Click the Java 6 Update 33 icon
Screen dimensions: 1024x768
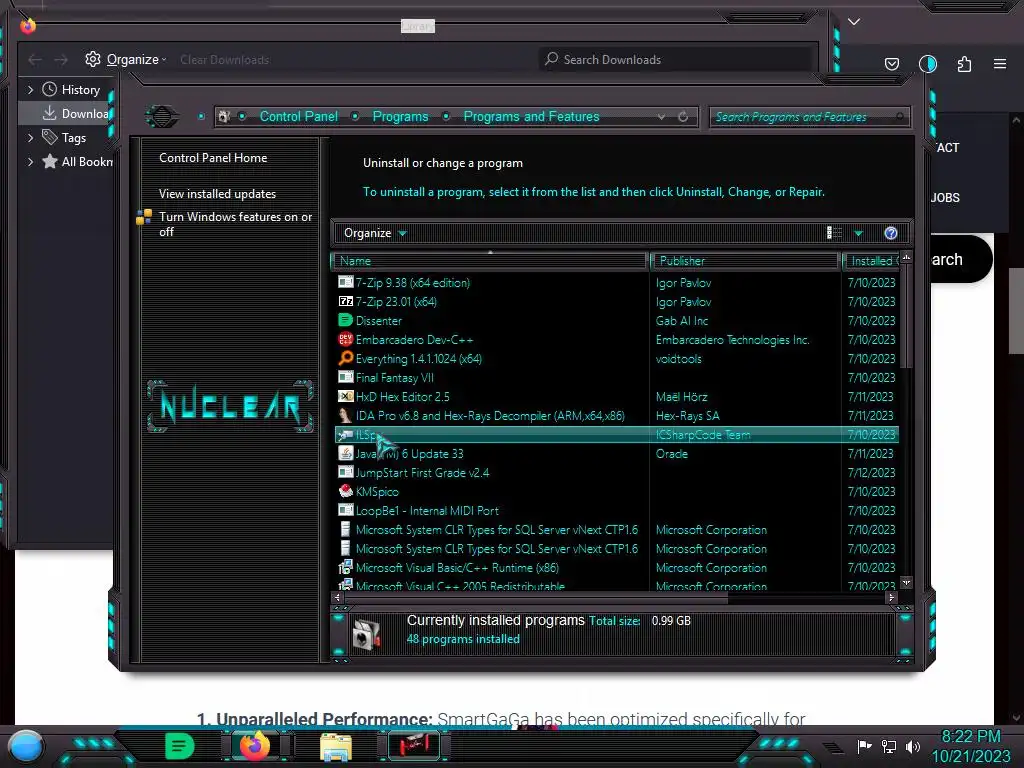345,453
